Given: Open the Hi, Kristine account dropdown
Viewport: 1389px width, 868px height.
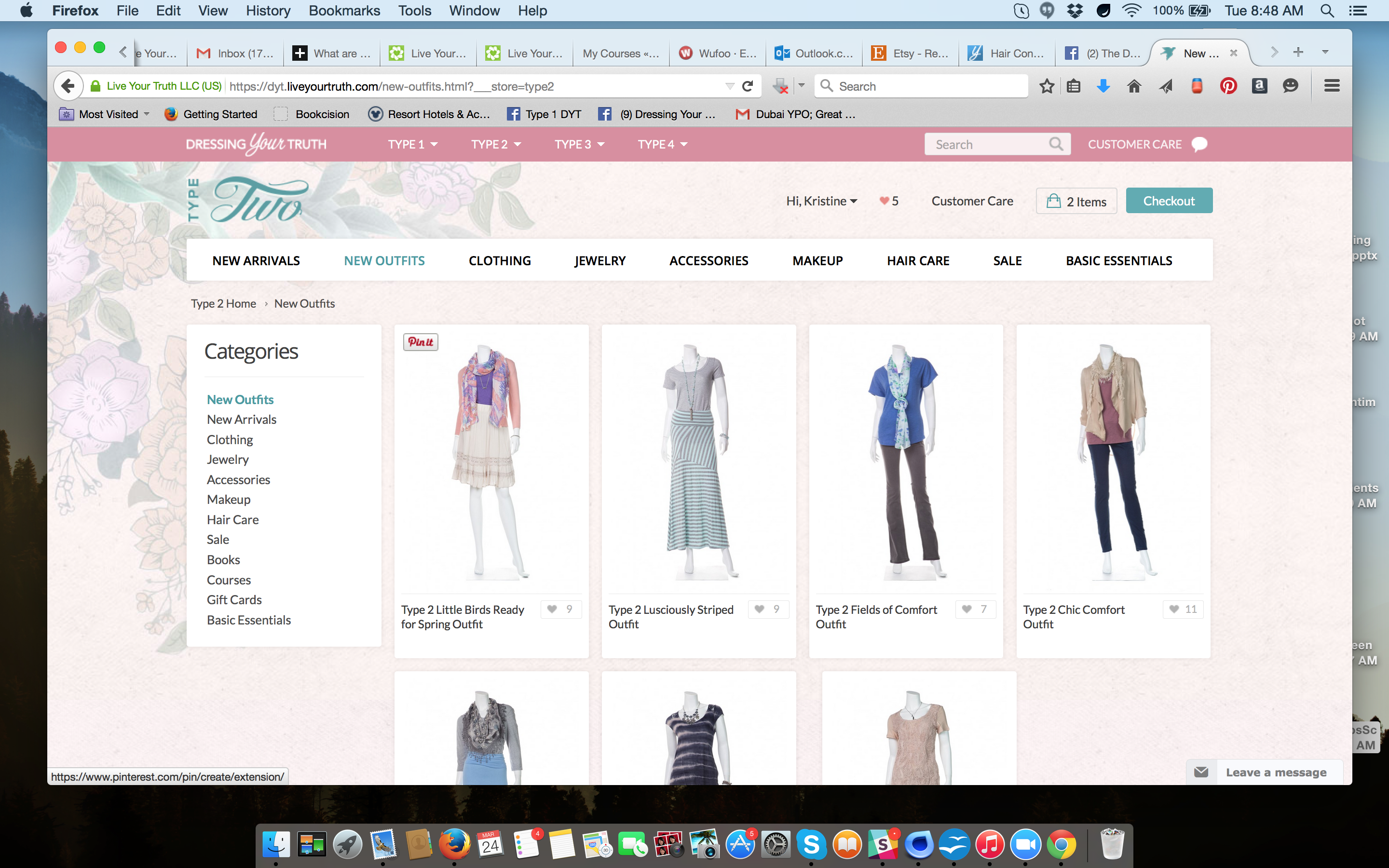Looking at the screenshot, I should click(x=821, y=201).
